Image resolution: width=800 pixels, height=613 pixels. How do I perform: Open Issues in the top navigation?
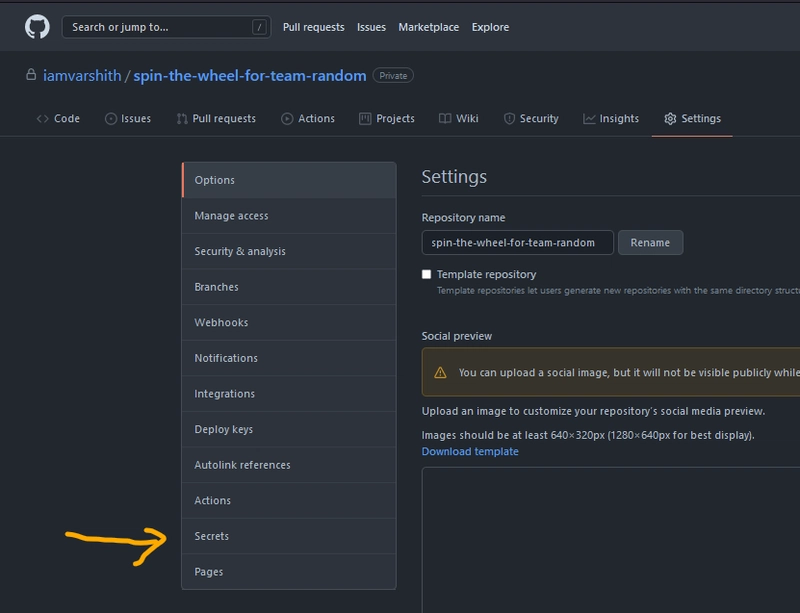[x=371, y=27]
